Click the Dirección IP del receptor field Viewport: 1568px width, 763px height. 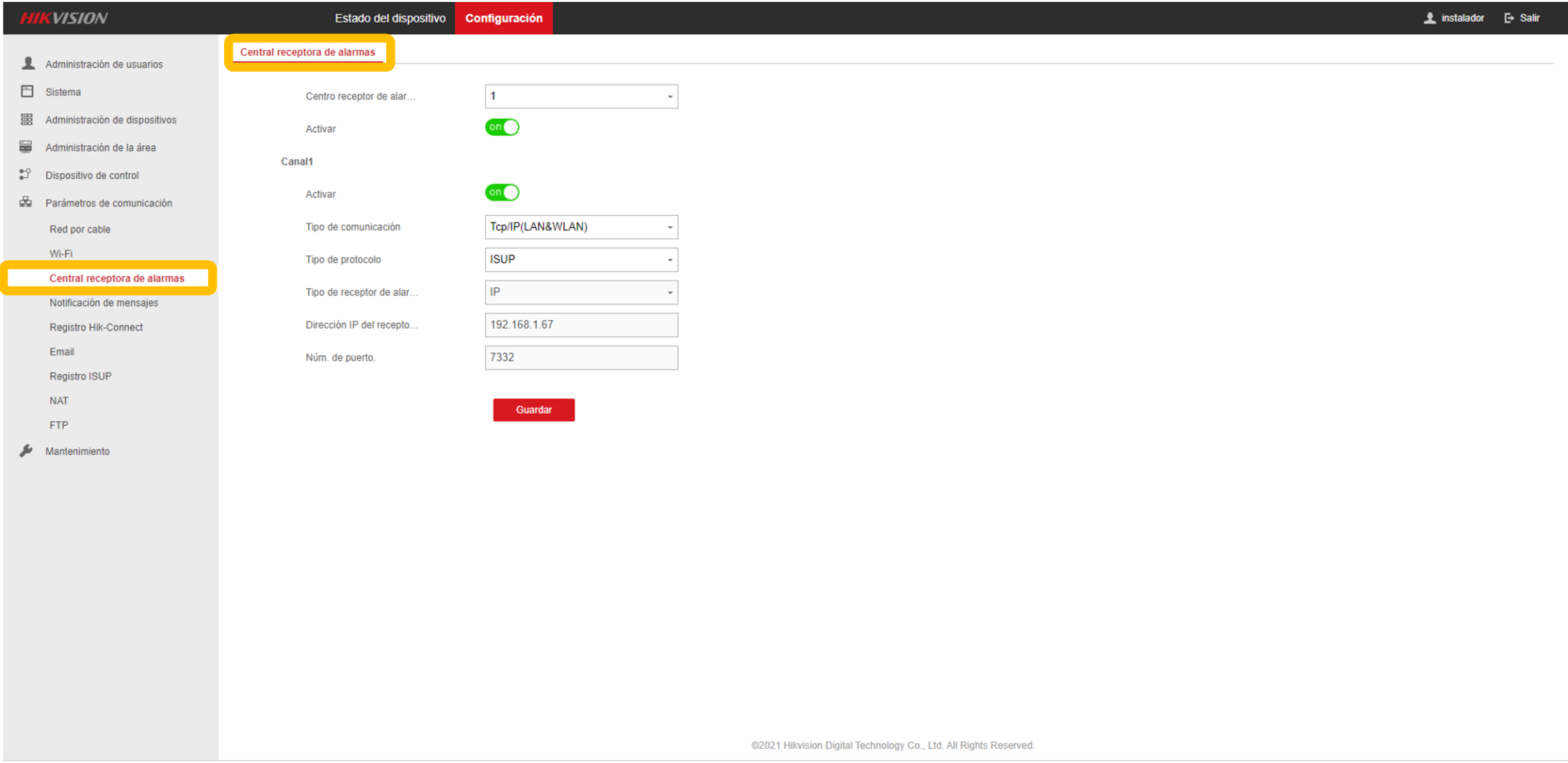pyautogui.click(x=581, y=325)
